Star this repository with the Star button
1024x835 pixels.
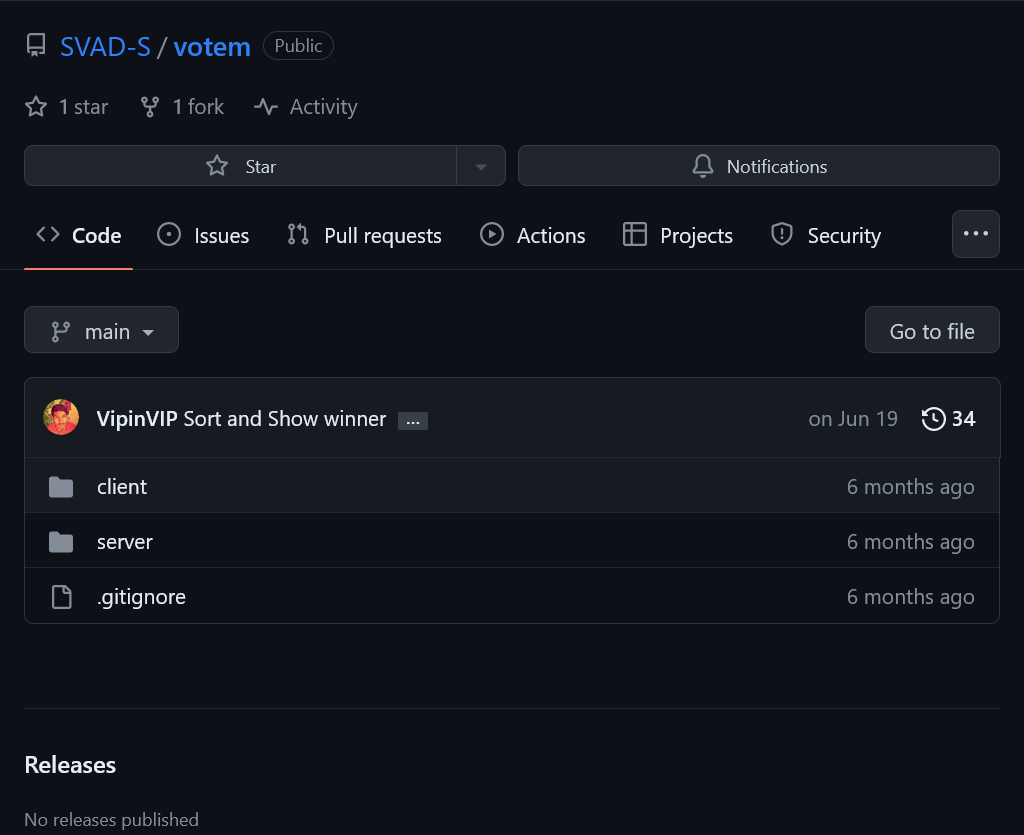240,166
